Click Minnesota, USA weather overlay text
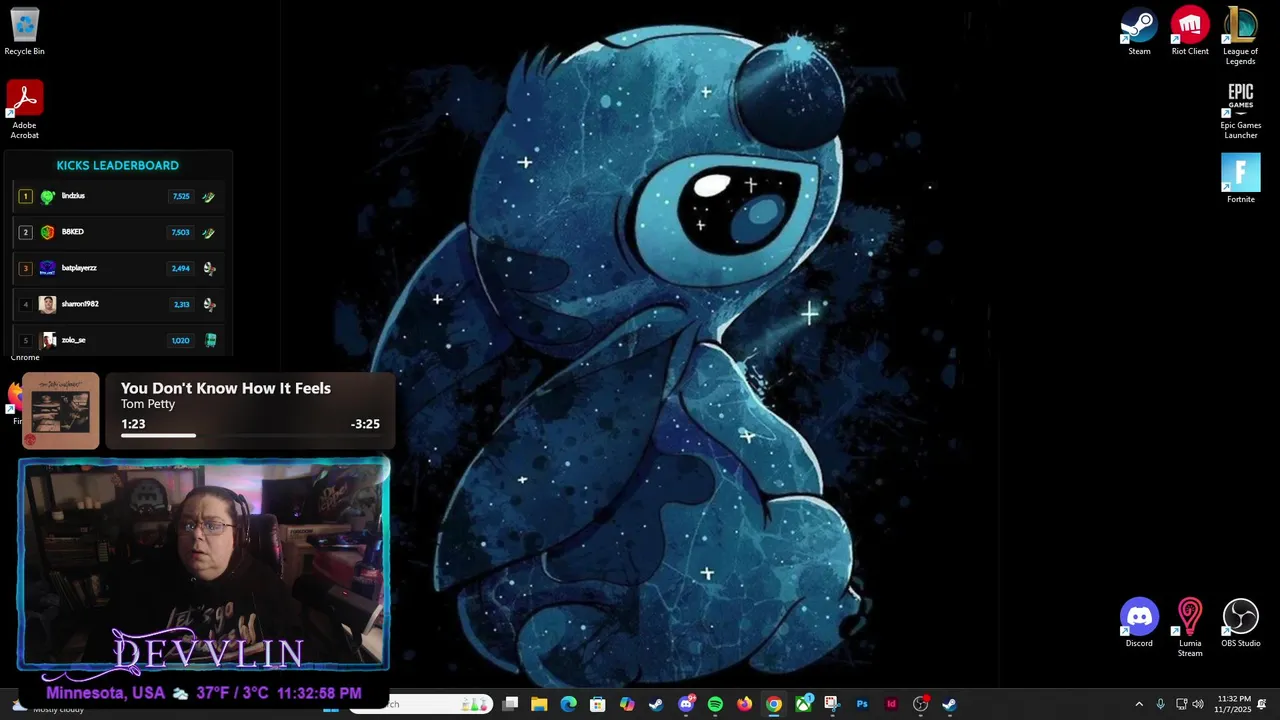Viewport: 1280px width, 720px height. point(105,693)
